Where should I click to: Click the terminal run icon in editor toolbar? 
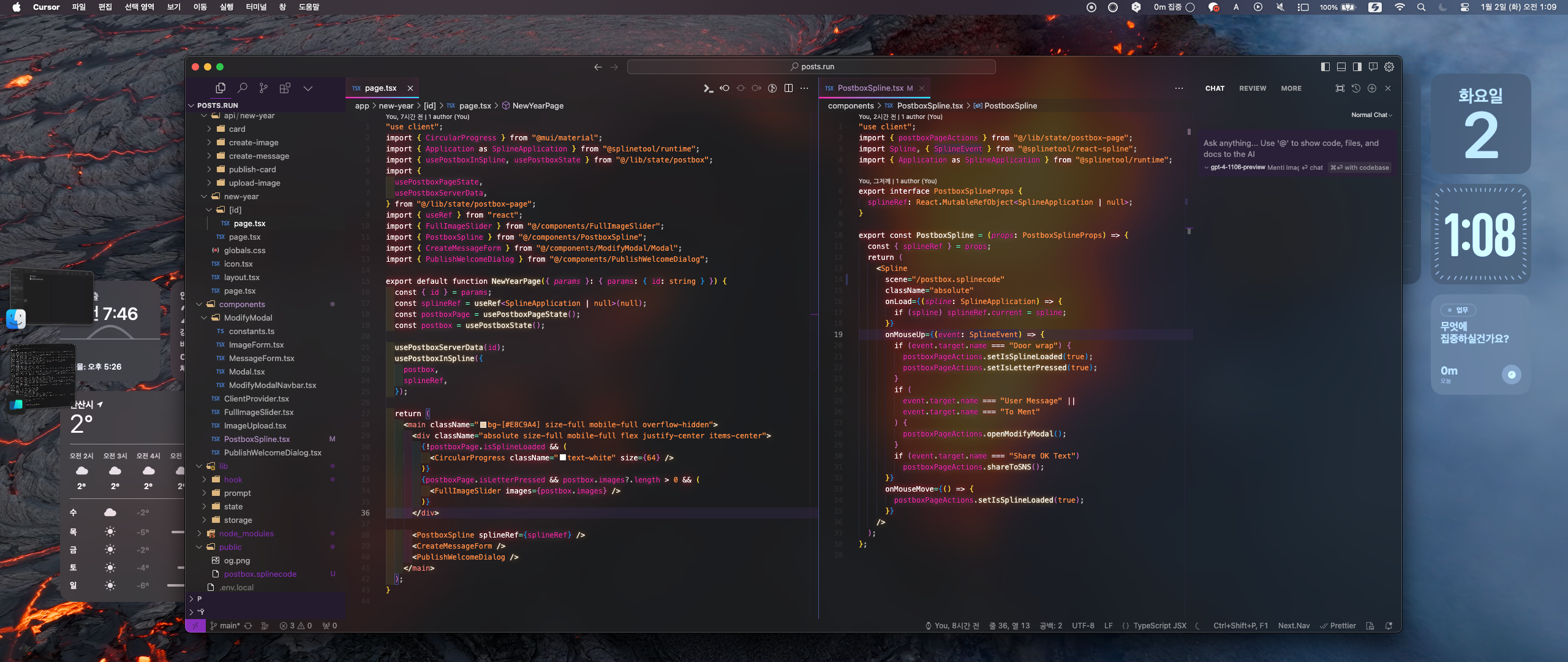coord(708,88)
